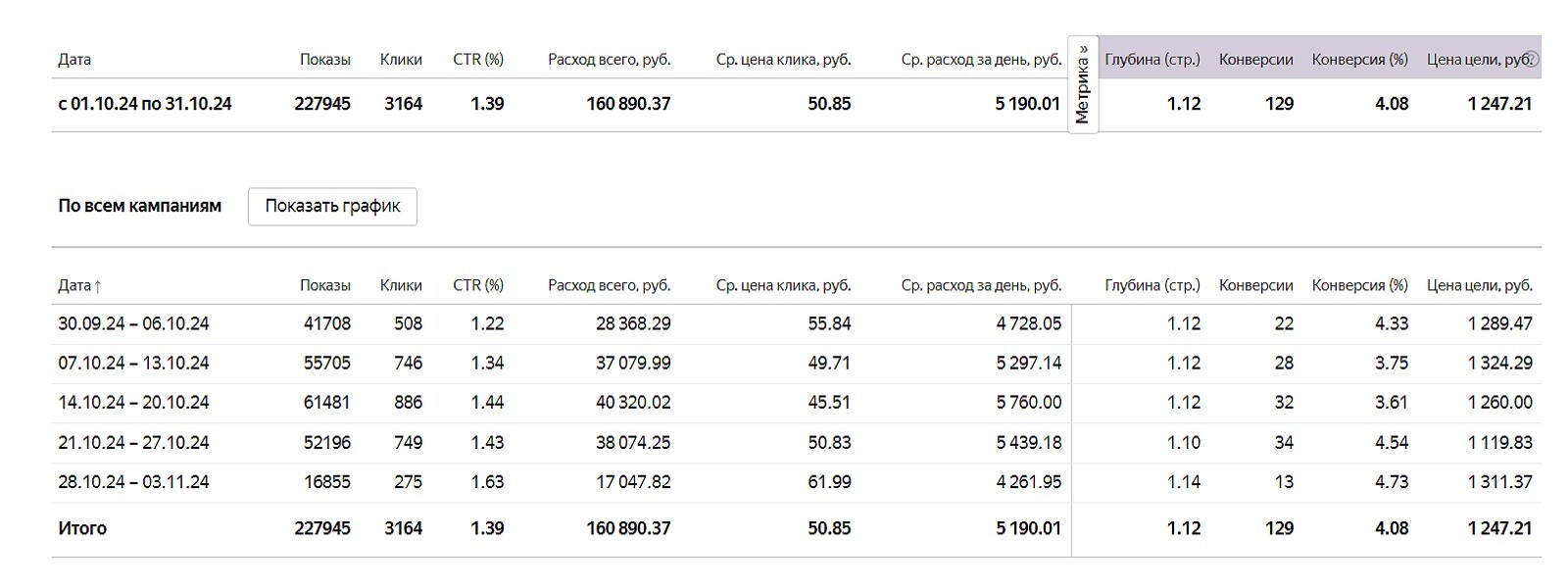Toggle sort arrow on Дата ↑ column header
Viewport: 1568px width, 588px height.
[79, 285]
